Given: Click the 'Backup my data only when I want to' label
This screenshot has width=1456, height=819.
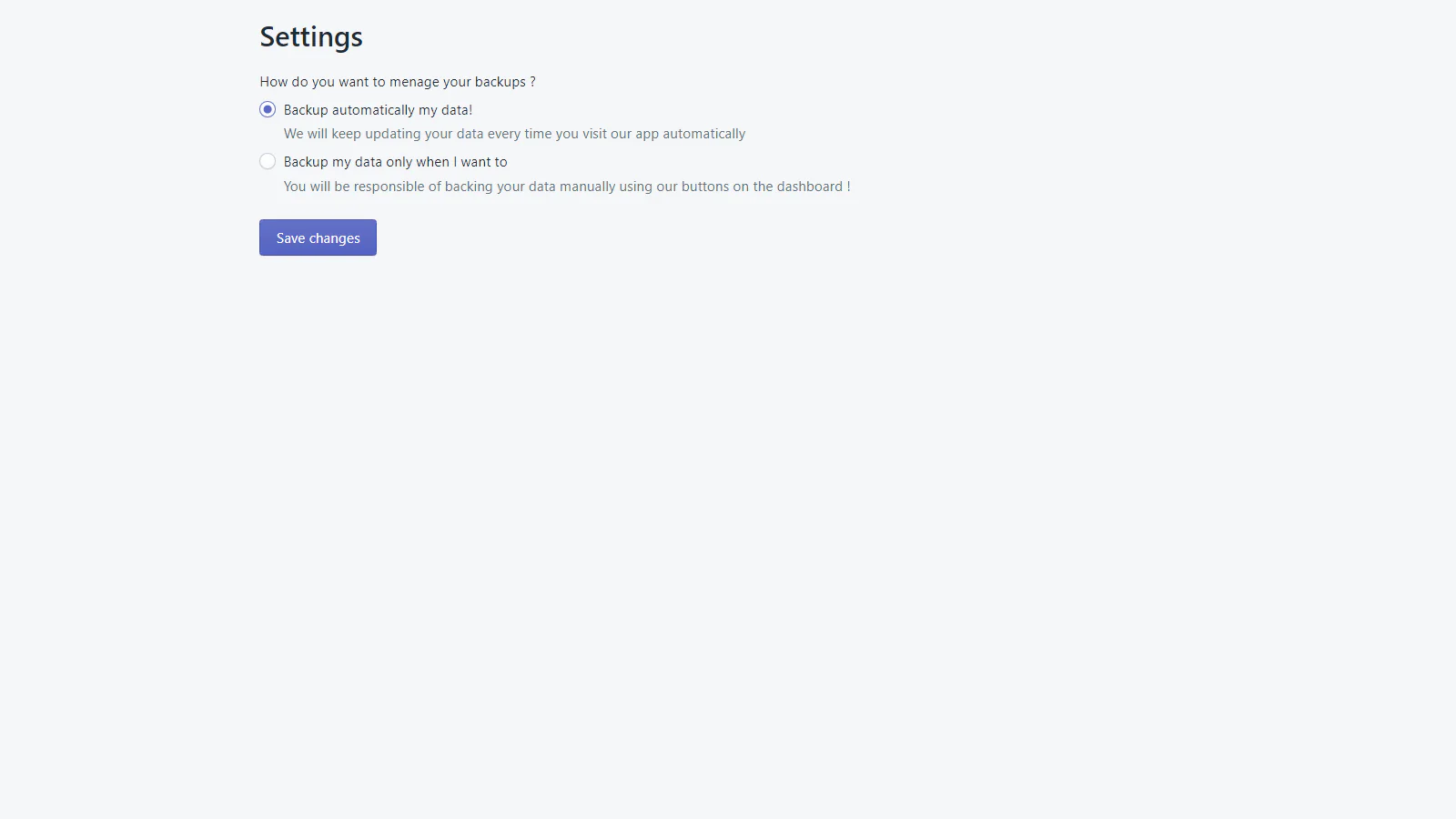Looking at the screenshot, I should [395, 162].
